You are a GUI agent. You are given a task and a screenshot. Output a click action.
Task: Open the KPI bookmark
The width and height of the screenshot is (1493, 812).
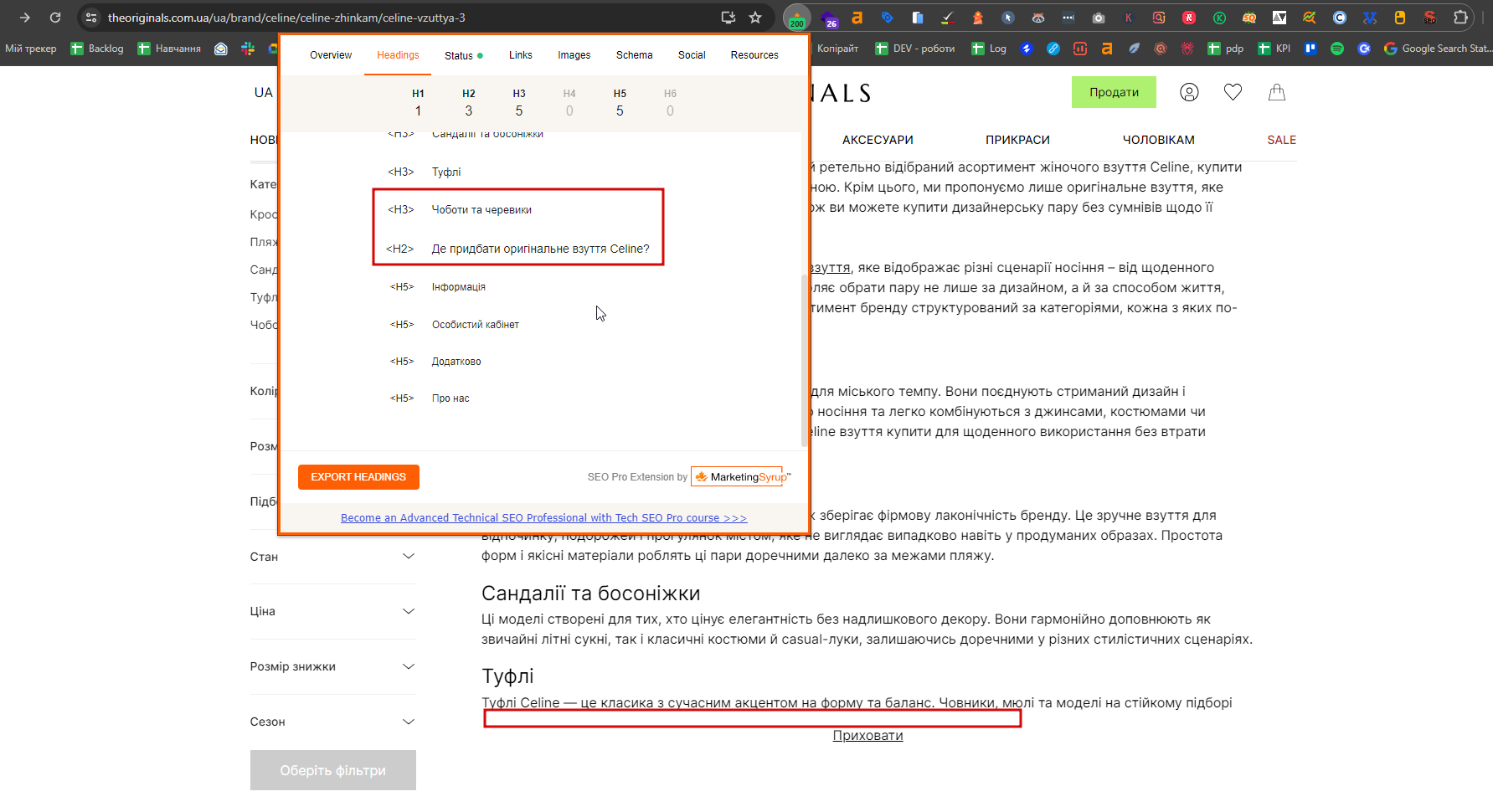coord(1274,49)
